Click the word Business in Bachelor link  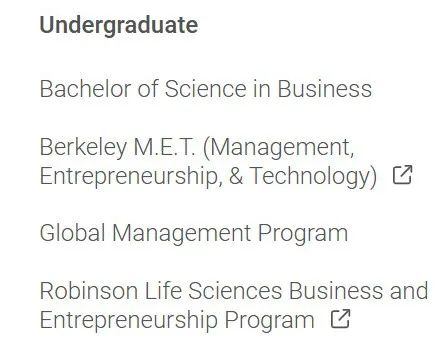coord(325,89)
